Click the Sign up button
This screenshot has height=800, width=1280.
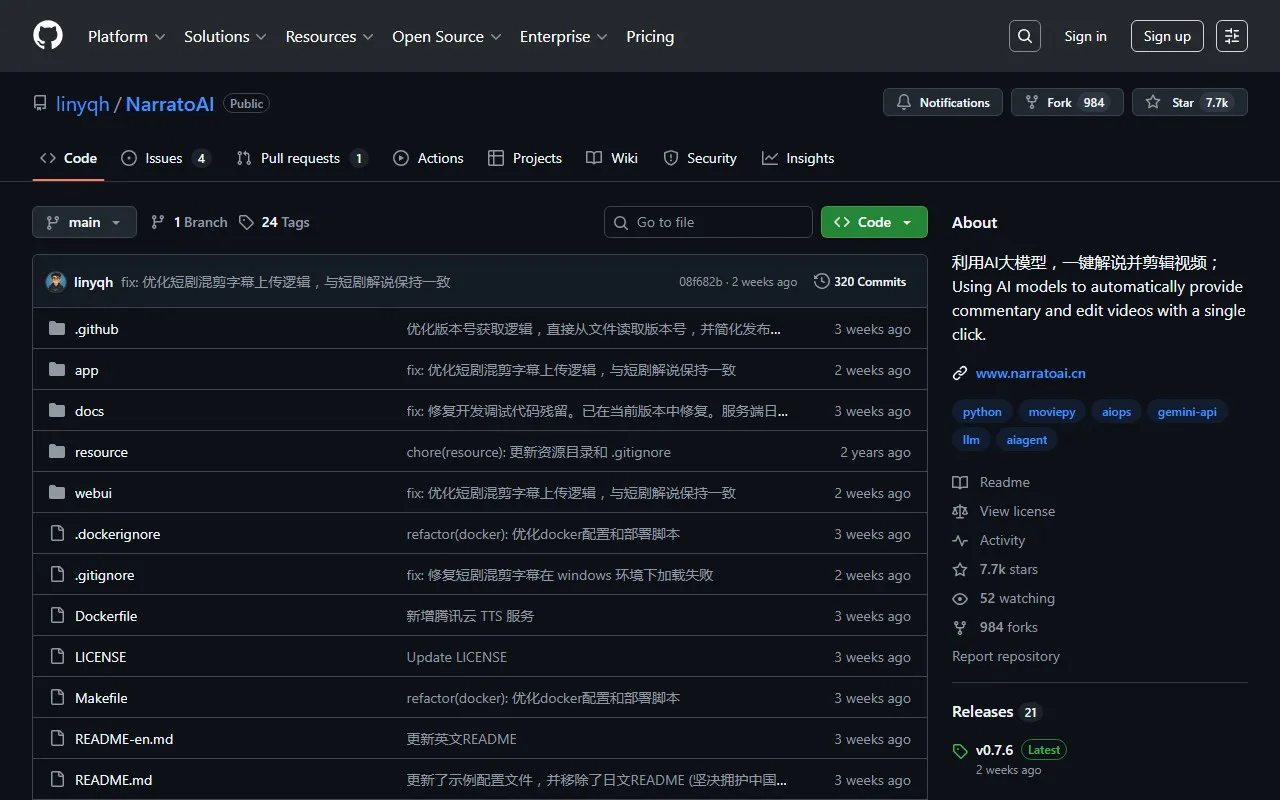tap(1167, 36)
